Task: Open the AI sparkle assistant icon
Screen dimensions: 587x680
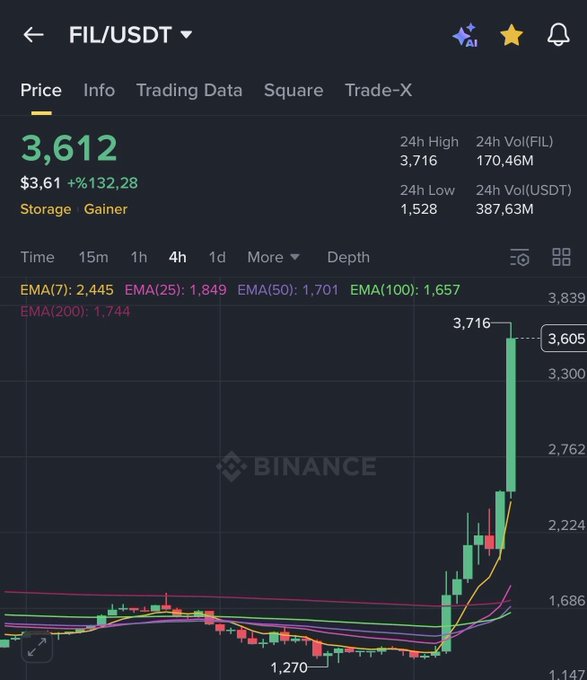Action: pyautogui.click(x=465, y=35)
